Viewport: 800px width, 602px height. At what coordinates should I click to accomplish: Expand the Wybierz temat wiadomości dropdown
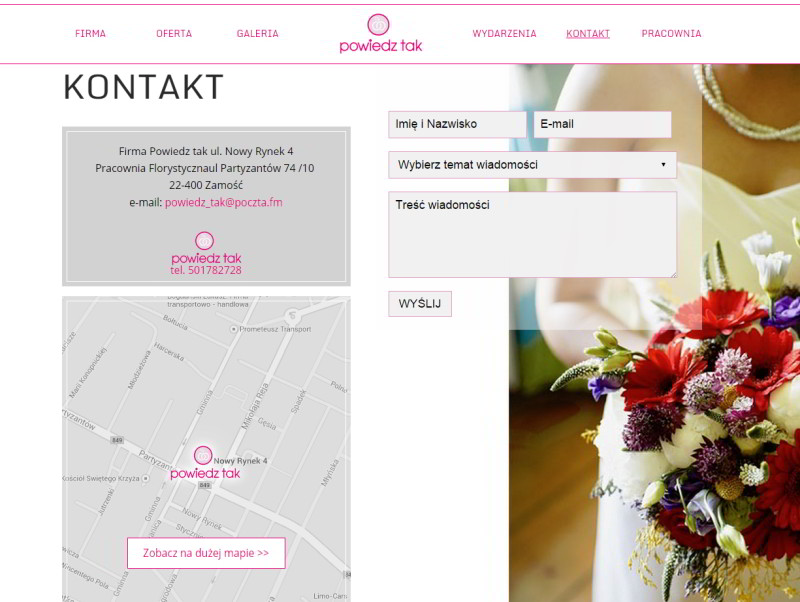tap(532, 165)
